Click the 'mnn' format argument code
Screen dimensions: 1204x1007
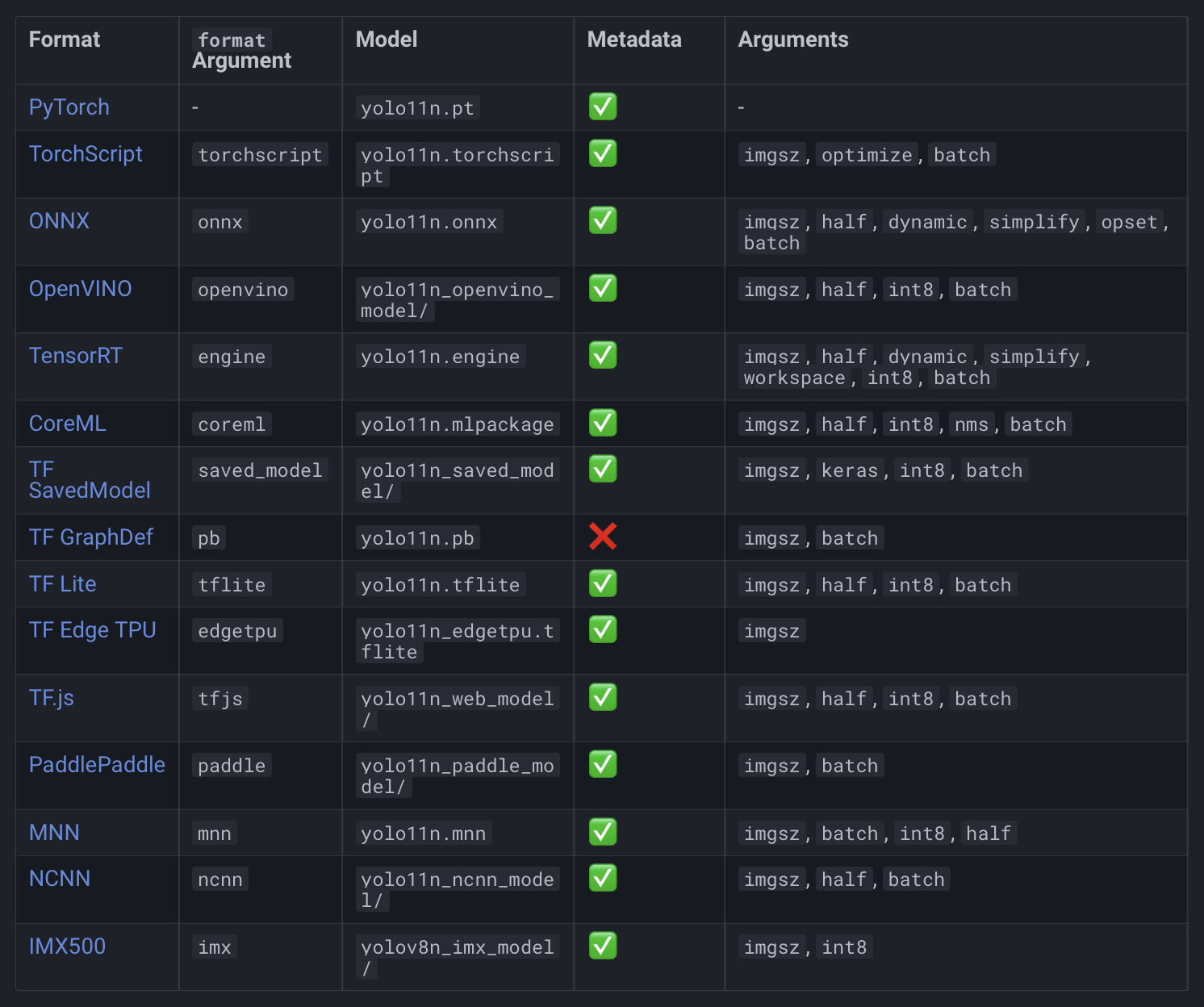(x=215, y=834)
